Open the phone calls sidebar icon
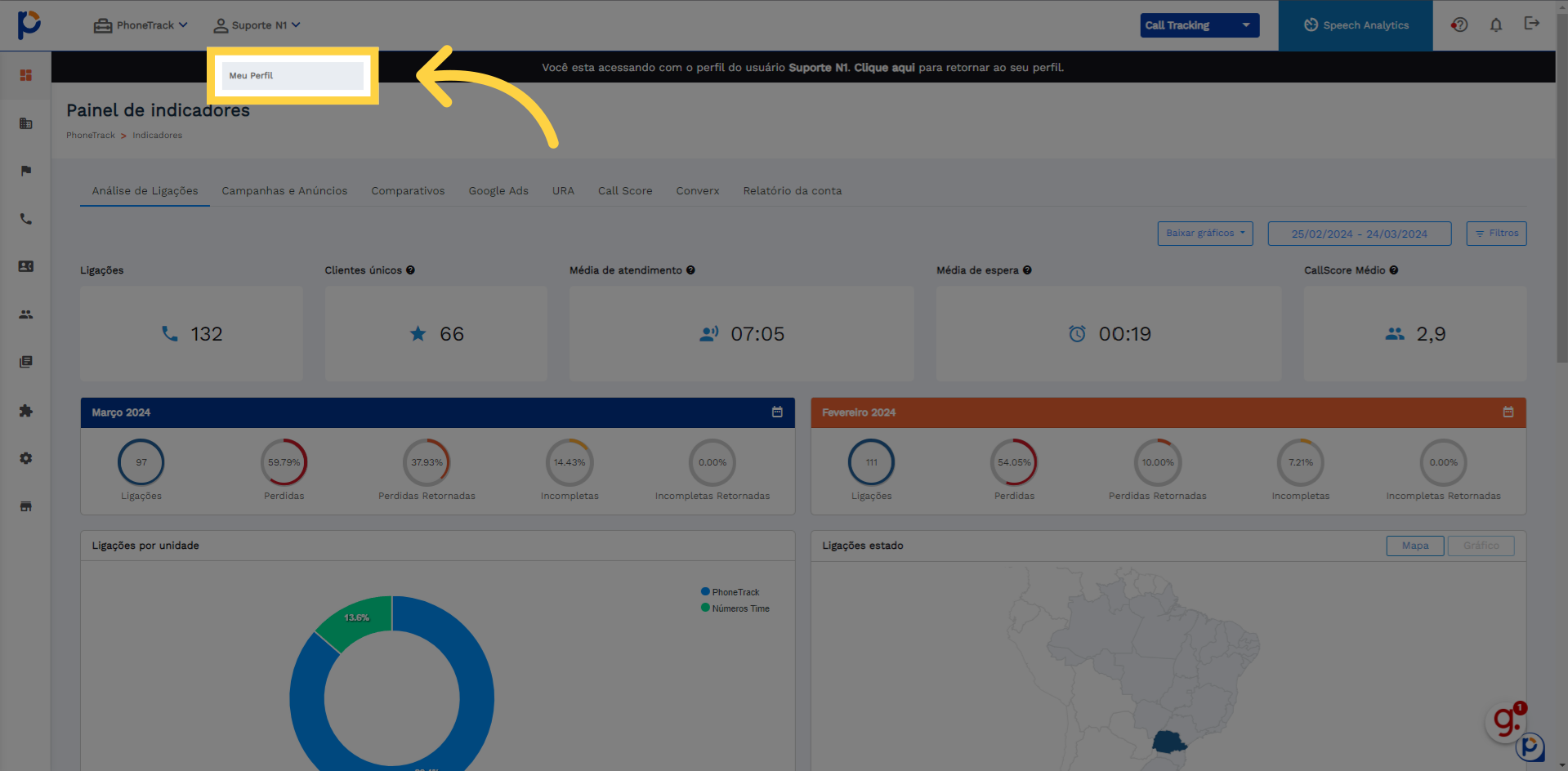 (26, 219)
